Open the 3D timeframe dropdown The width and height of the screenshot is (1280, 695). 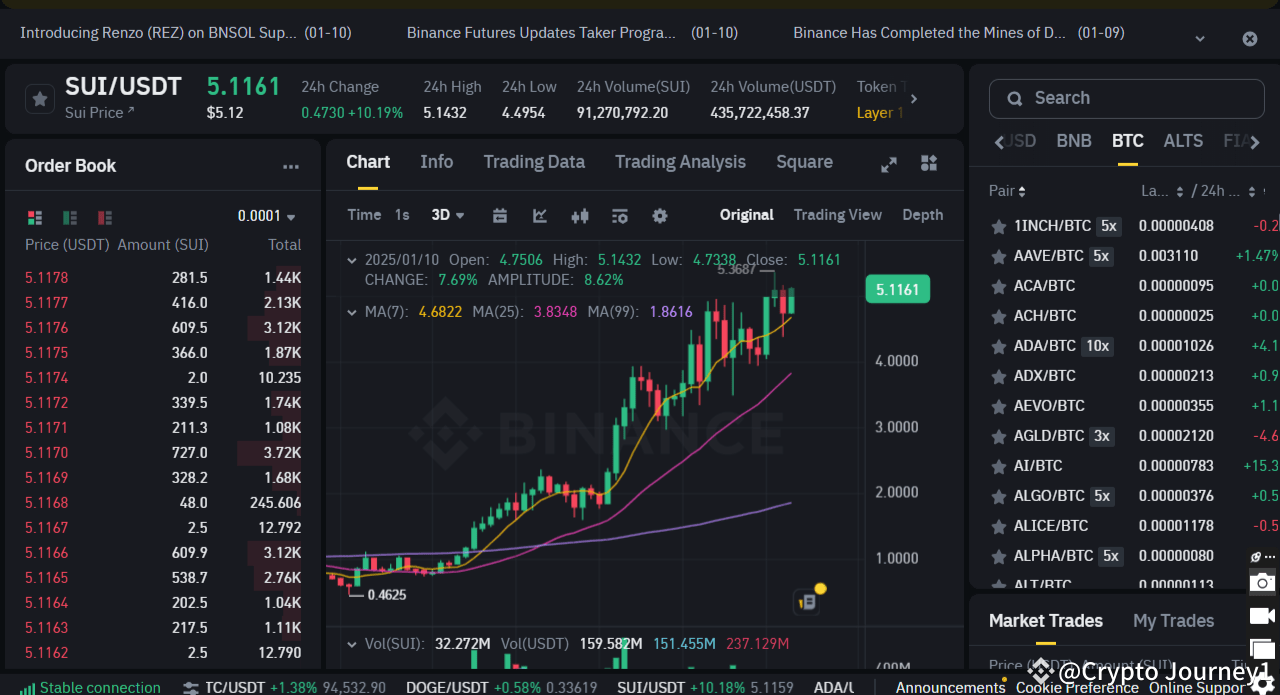(446, 215)
